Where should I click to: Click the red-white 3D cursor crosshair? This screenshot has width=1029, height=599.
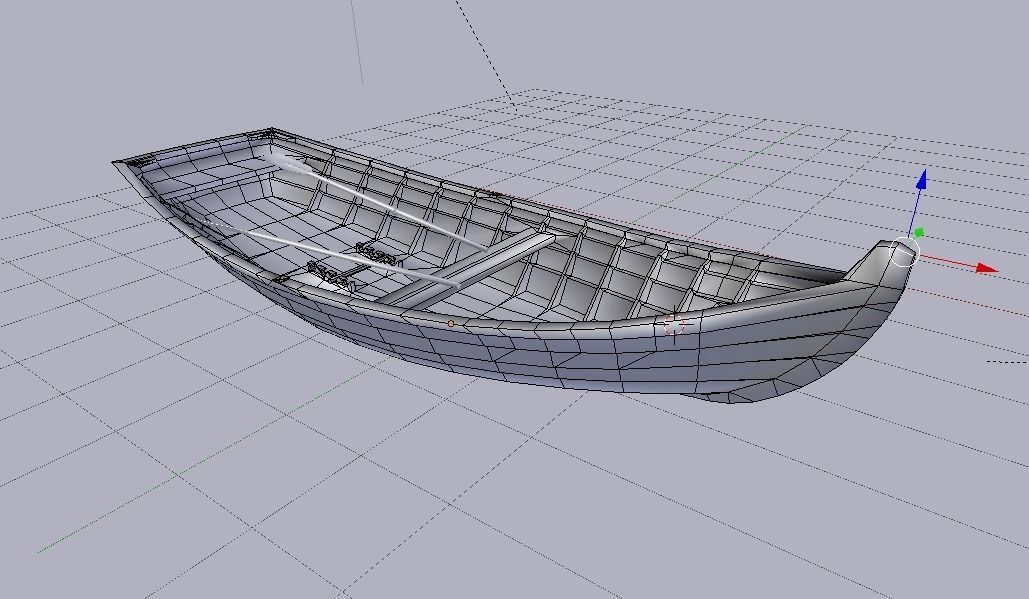click(x=674, y=324)
